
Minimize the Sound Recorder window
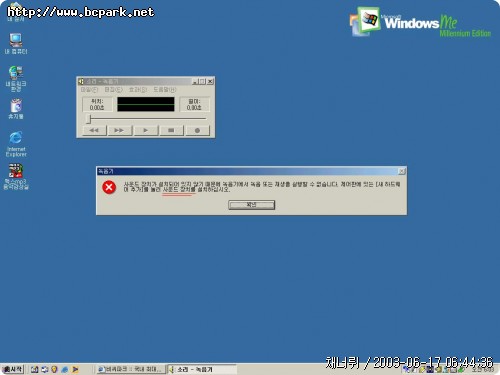pos(195,81)
